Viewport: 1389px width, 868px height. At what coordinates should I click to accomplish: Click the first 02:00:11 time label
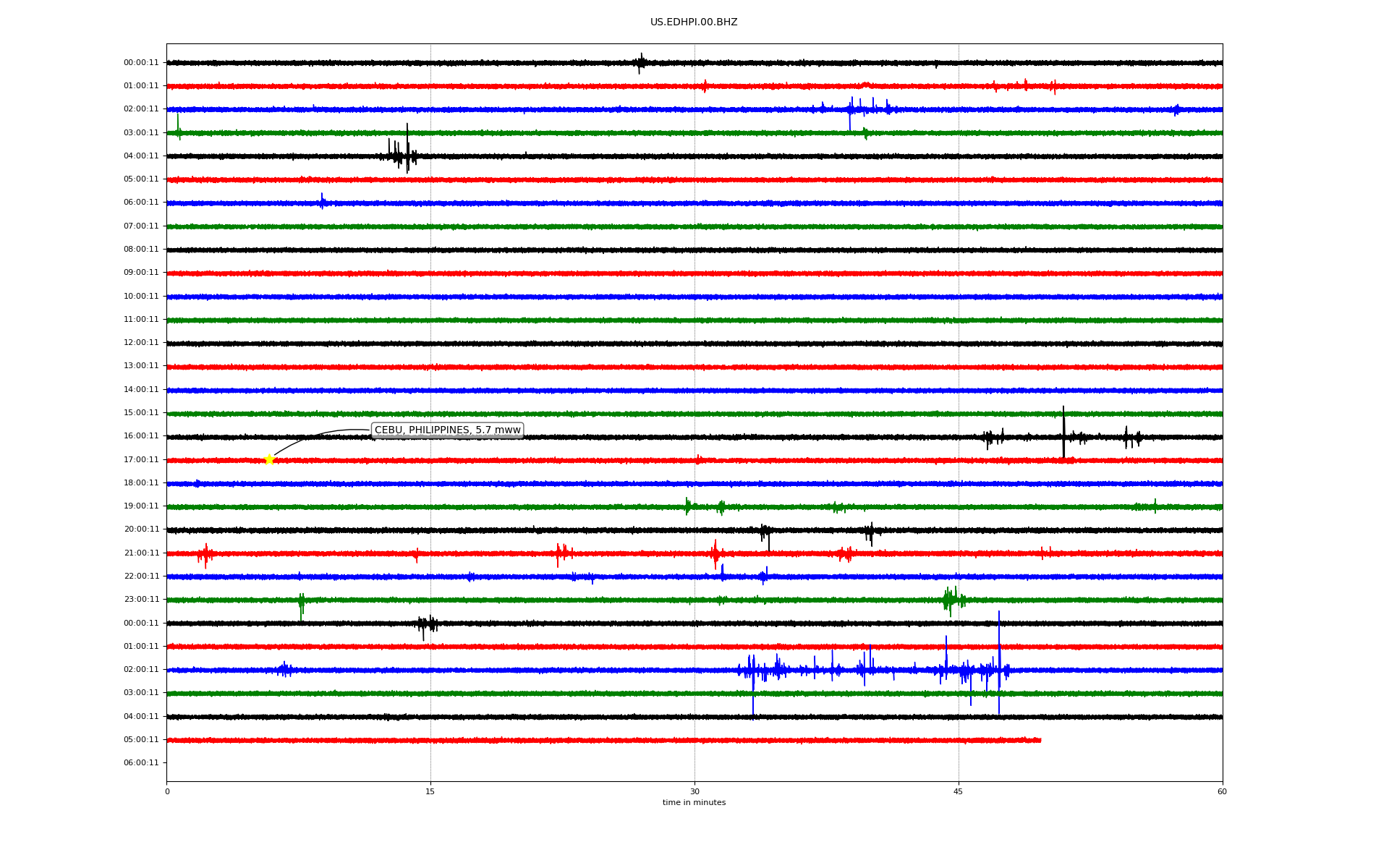[141, 109]
